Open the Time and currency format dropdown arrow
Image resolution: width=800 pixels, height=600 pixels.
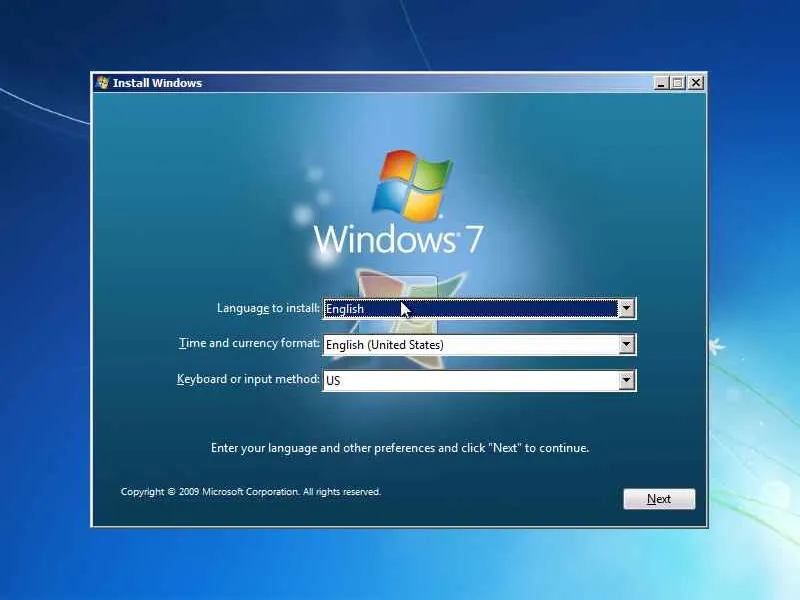[627, 344]
